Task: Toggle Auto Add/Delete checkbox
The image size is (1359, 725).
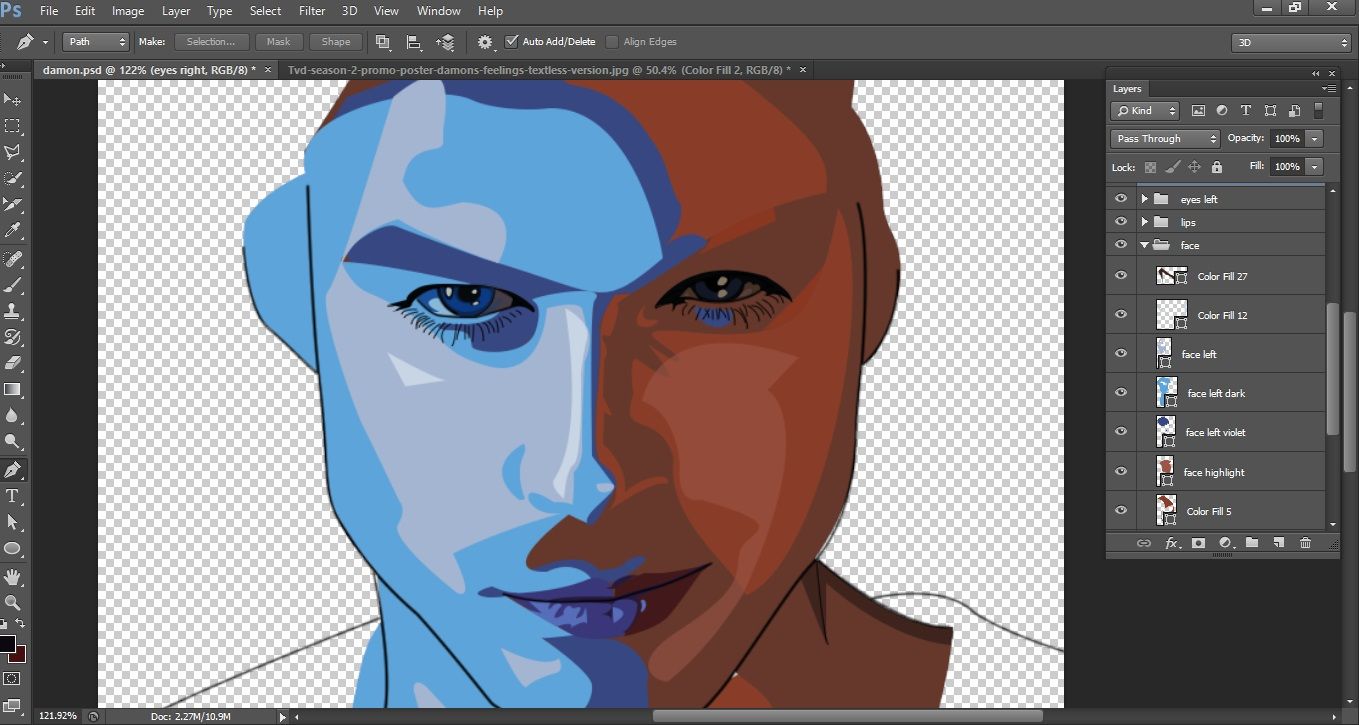Action: click(512, 42)
